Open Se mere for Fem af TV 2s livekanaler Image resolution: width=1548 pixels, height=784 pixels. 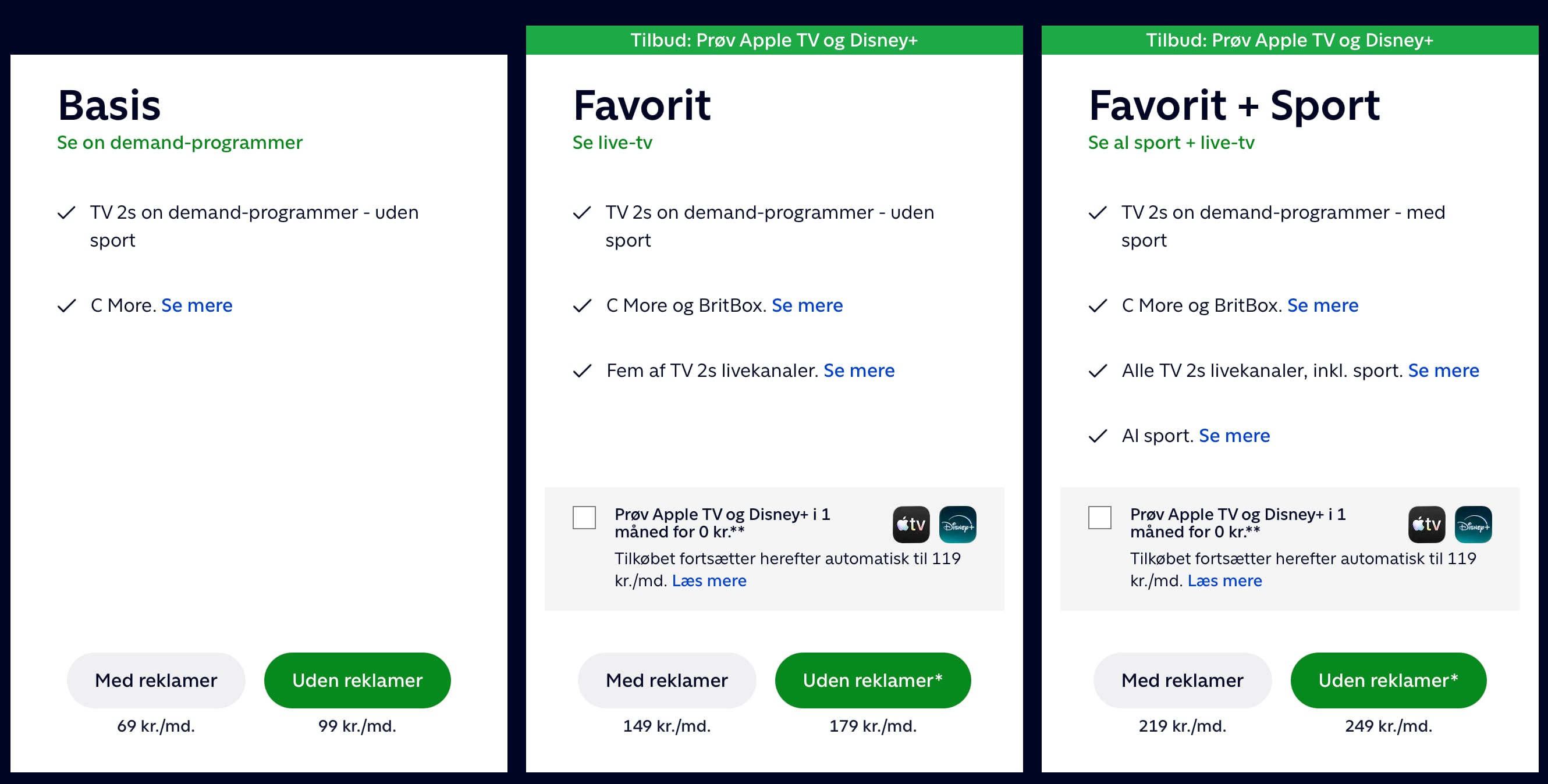(859, 370)
